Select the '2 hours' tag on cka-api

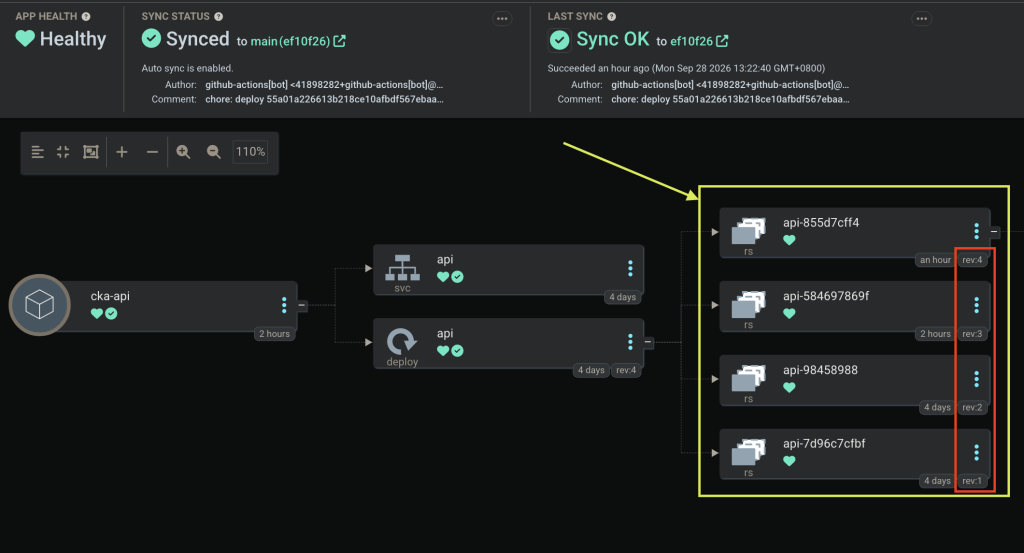click(x=274, y=334)
